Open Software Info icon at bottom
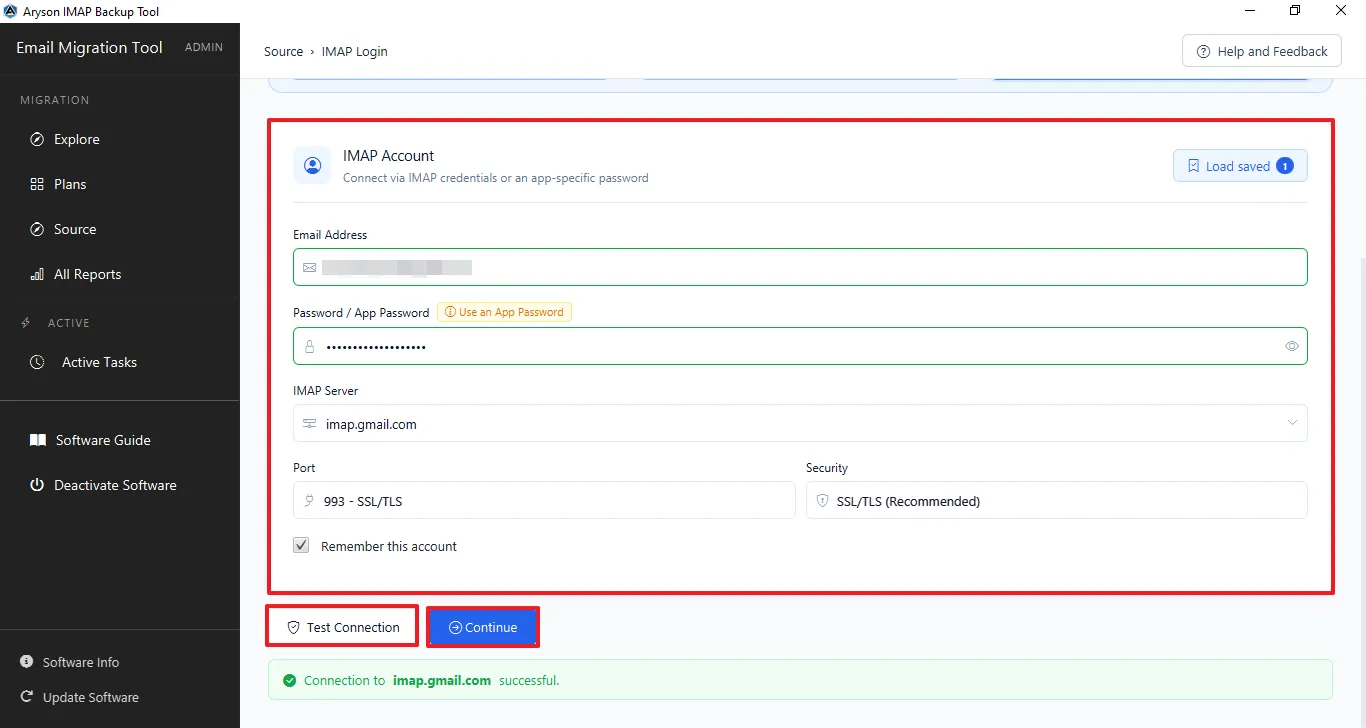 pos(26,662)
